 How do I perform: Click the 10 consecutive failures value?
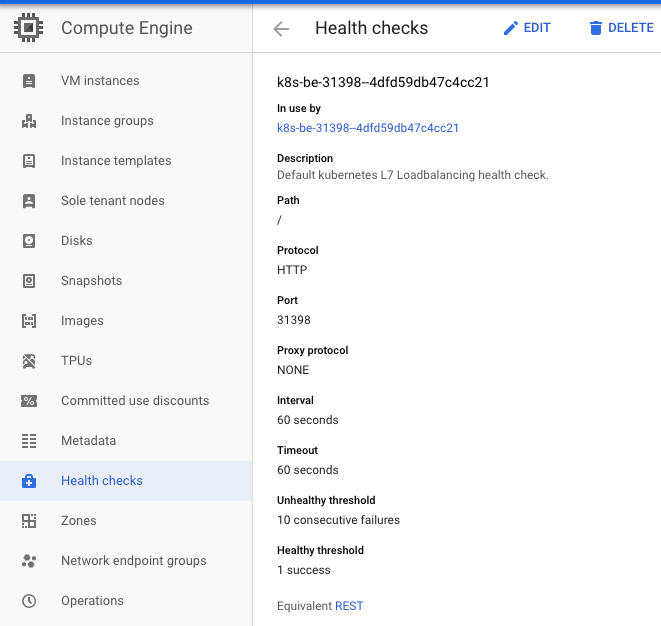coord(338,520)
